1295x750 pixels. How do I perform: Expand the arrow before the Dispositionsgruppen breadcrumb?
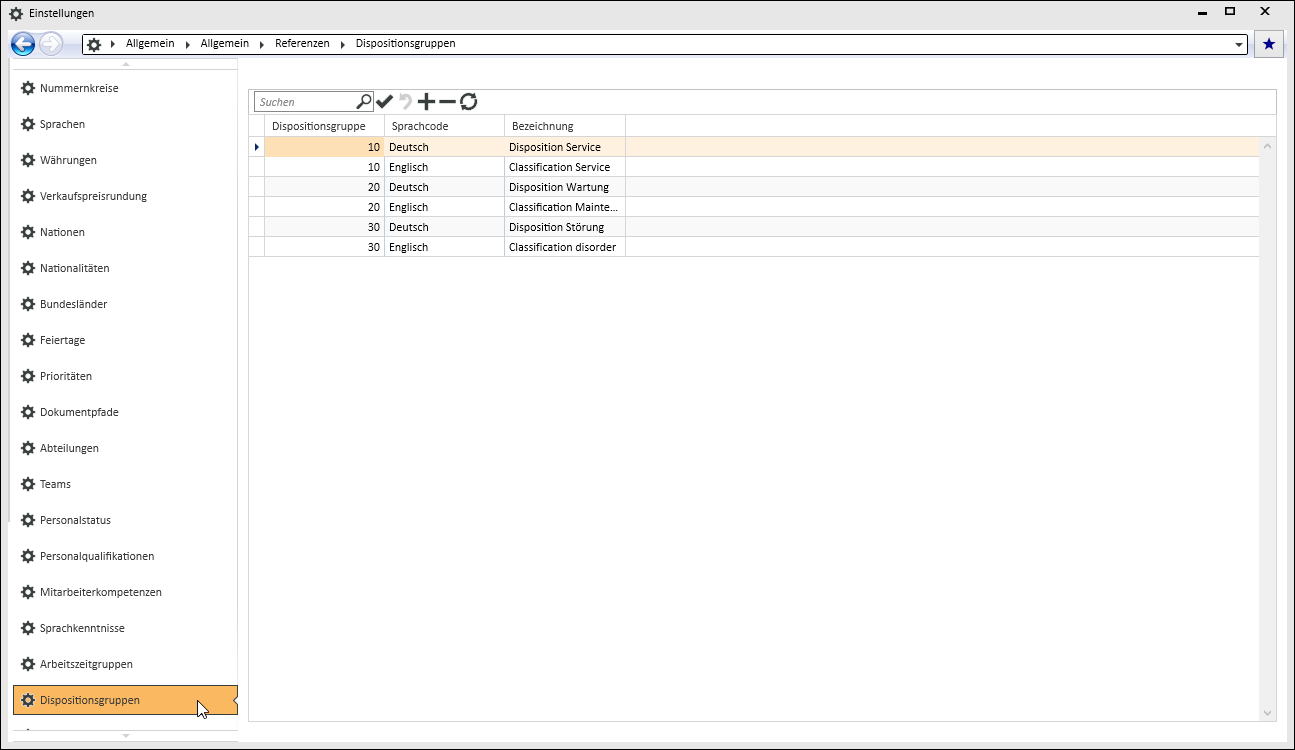(x=343, y=45)
